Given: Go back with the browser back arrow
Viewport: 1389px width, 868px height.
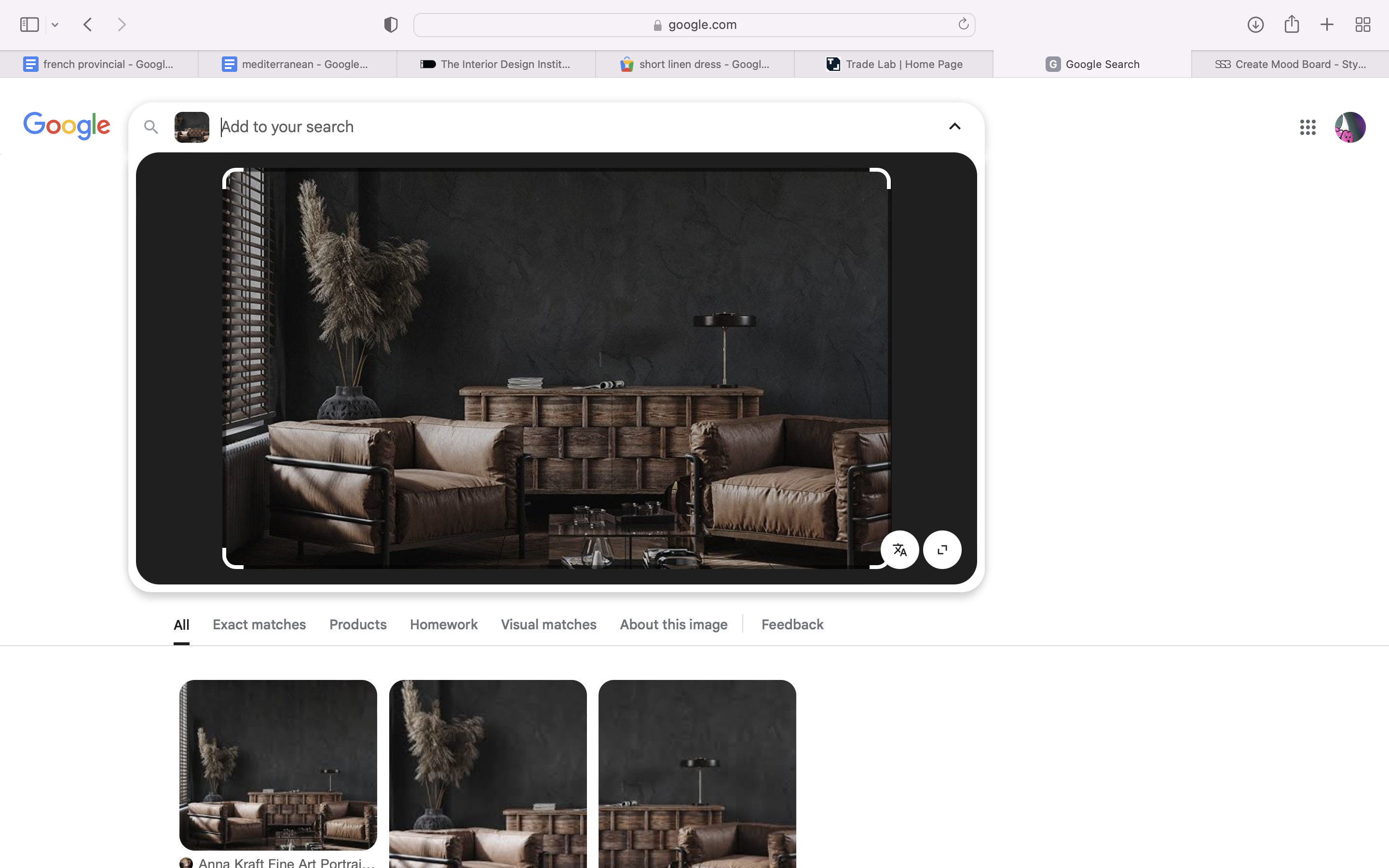Looking at the screenshot, I should pos(88,25).
